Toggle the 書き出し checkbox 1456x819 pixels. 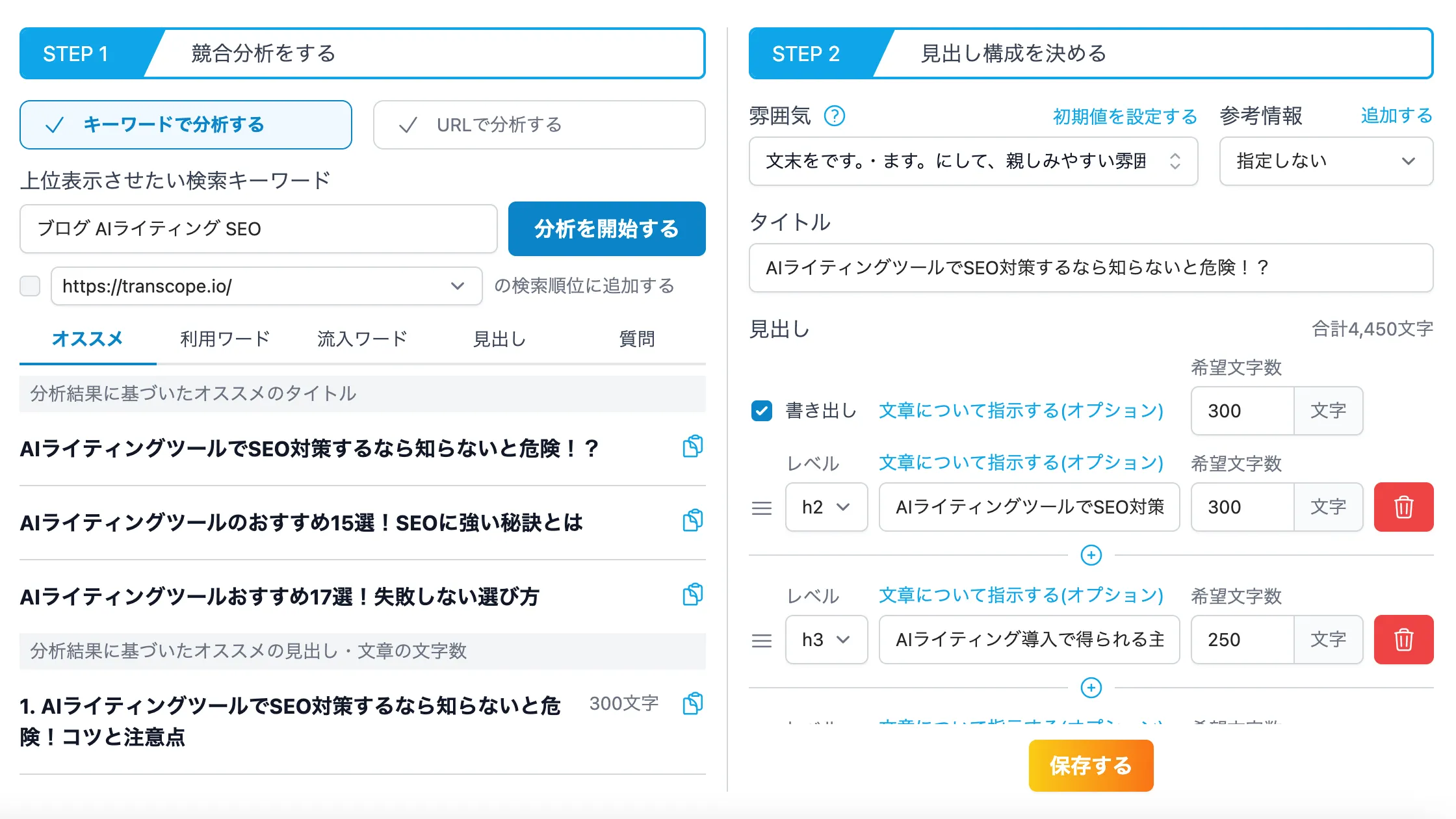[x=762, y=411]
